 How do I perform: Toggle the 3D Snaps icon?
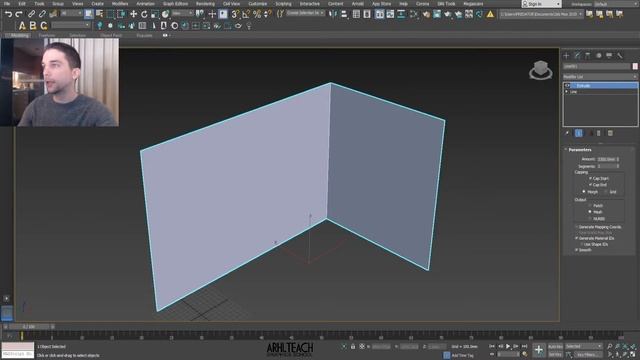(x=236, y=14)
